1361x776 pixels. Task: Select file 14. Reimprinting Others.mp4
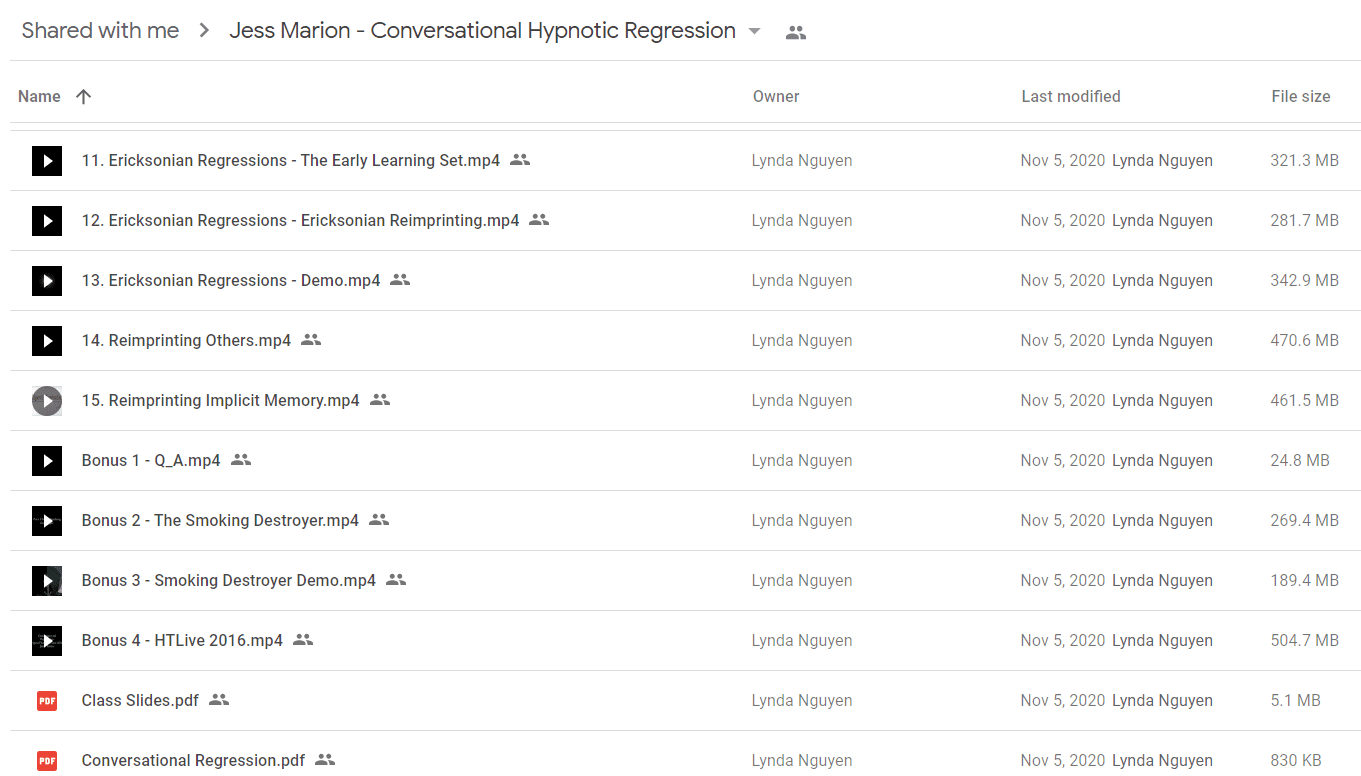(186, 340)
